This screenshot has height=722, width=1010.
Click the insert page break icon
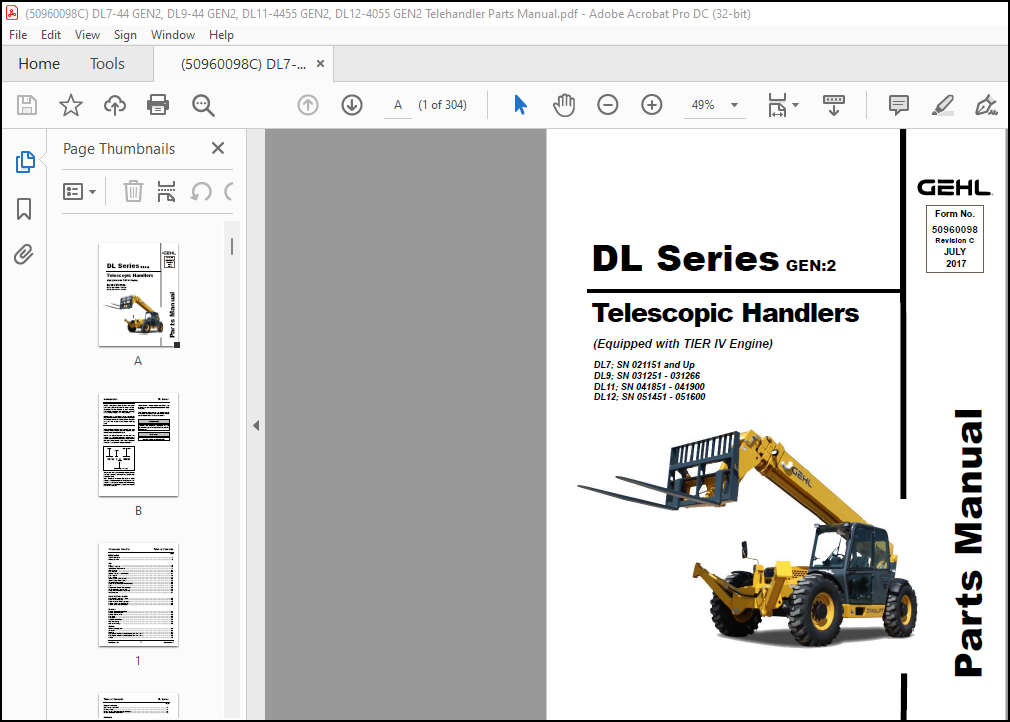click(166, 191)
